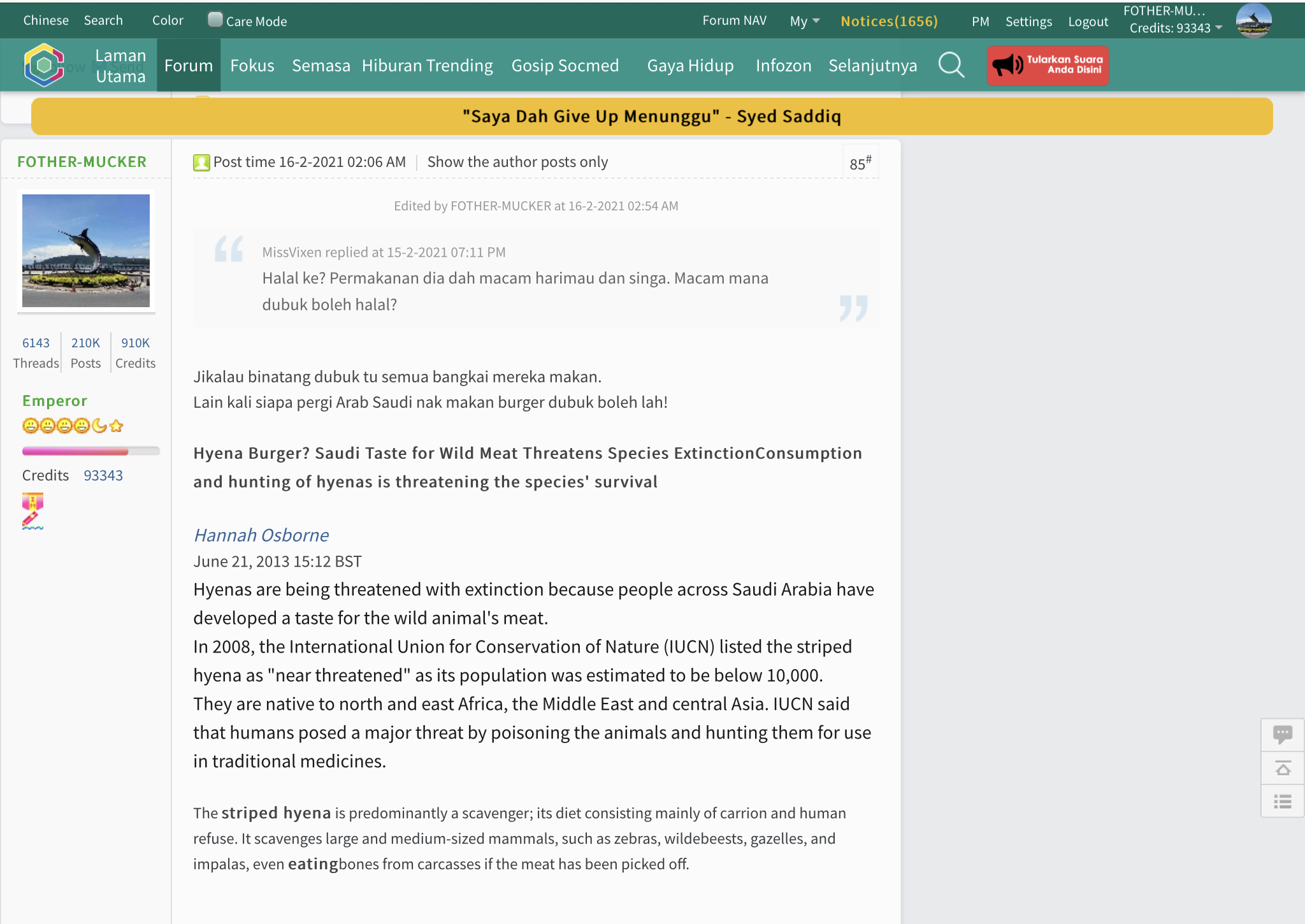Click the green author icon beside Post time
Viewport: 1305px width, 924px height.
point(201,162)
